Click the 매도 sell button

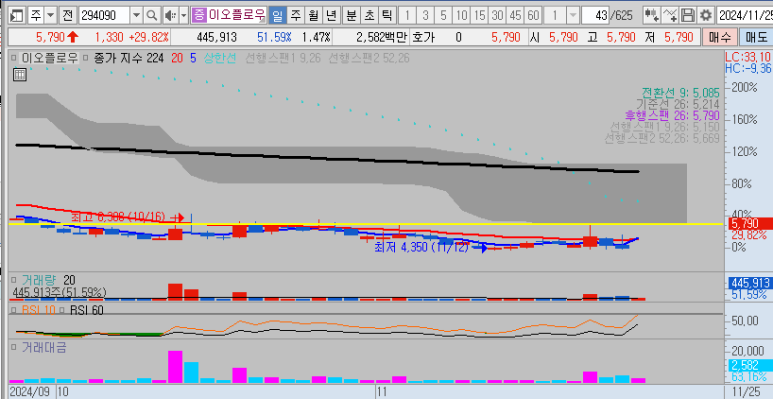click(x=755, y=37)
